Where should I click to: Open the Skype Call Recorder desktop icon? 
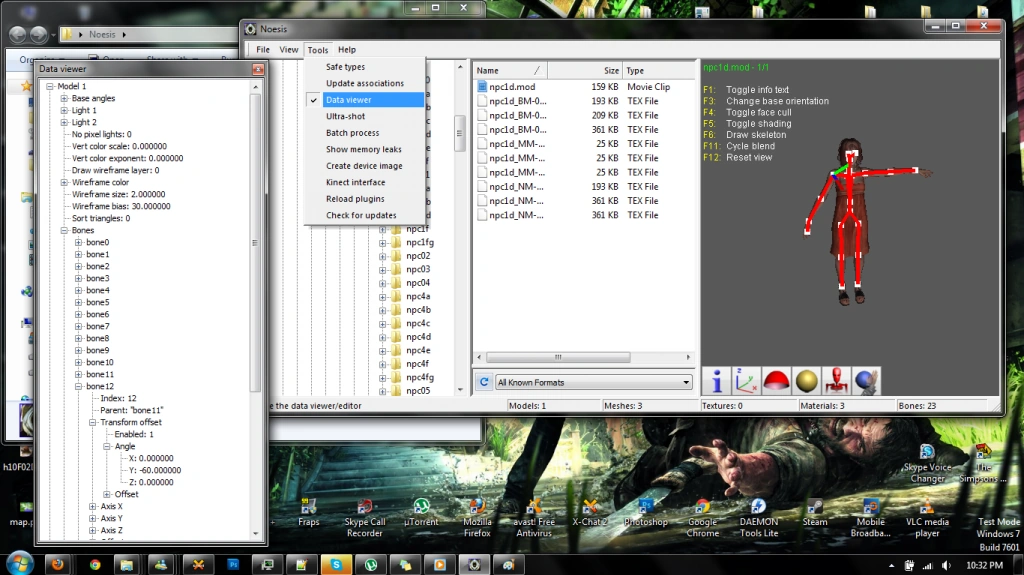tap(364, 518)
